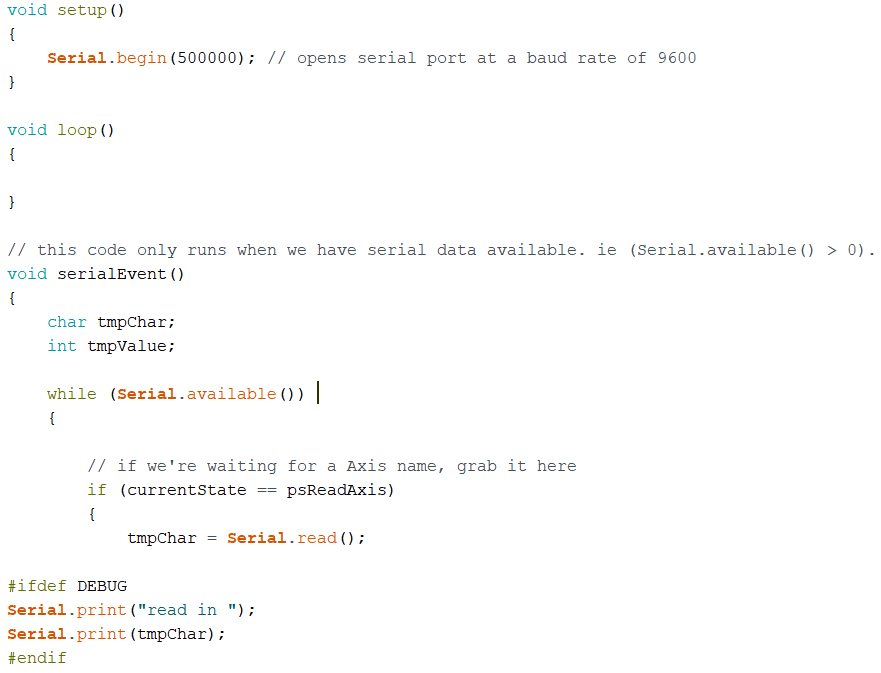
Task: Click 'available' in the while condition
Action: (231, 394)
